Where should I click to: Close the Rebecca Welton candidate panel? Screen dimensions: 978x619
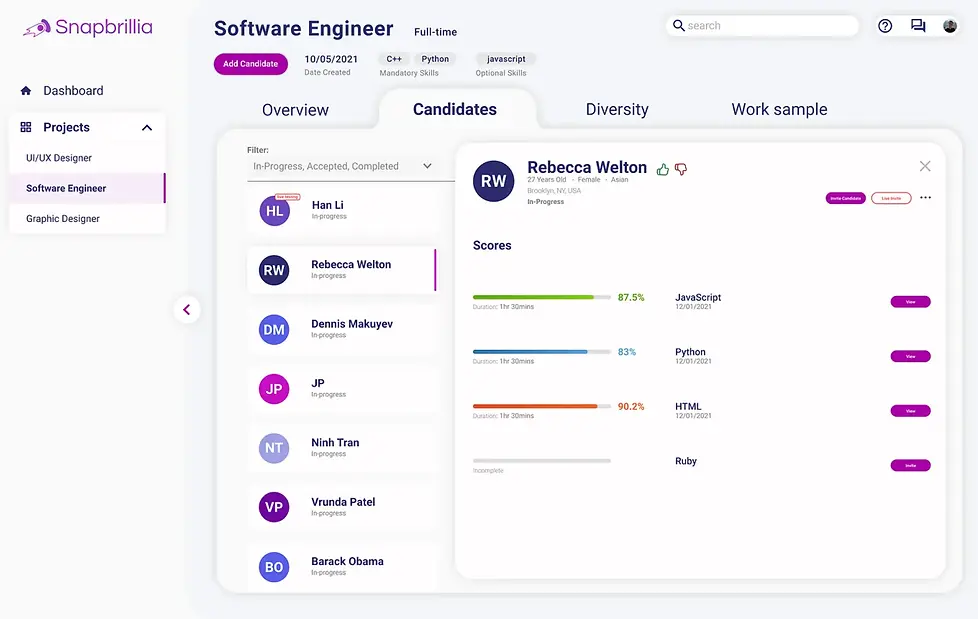[x=925, y=166]
